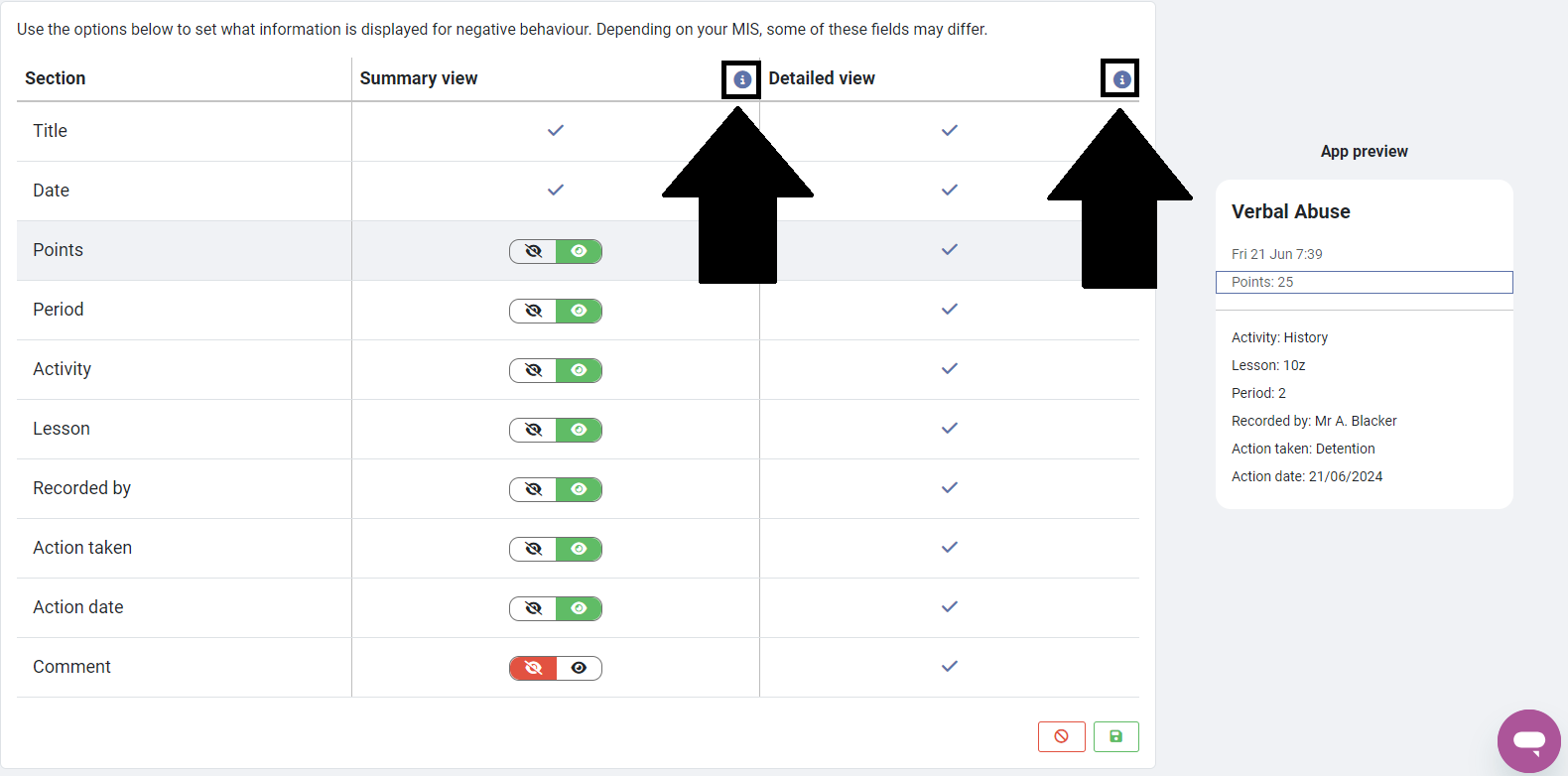Click the red cancel icon button

click(x=1061, y=736)
